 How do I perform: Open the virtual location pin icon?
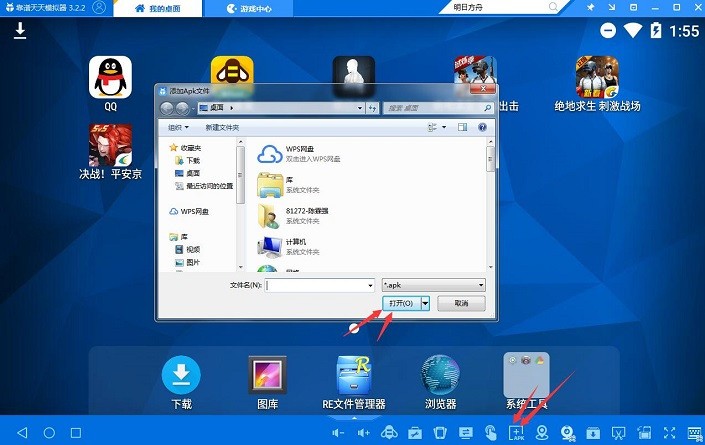click(x=542, y=432)
